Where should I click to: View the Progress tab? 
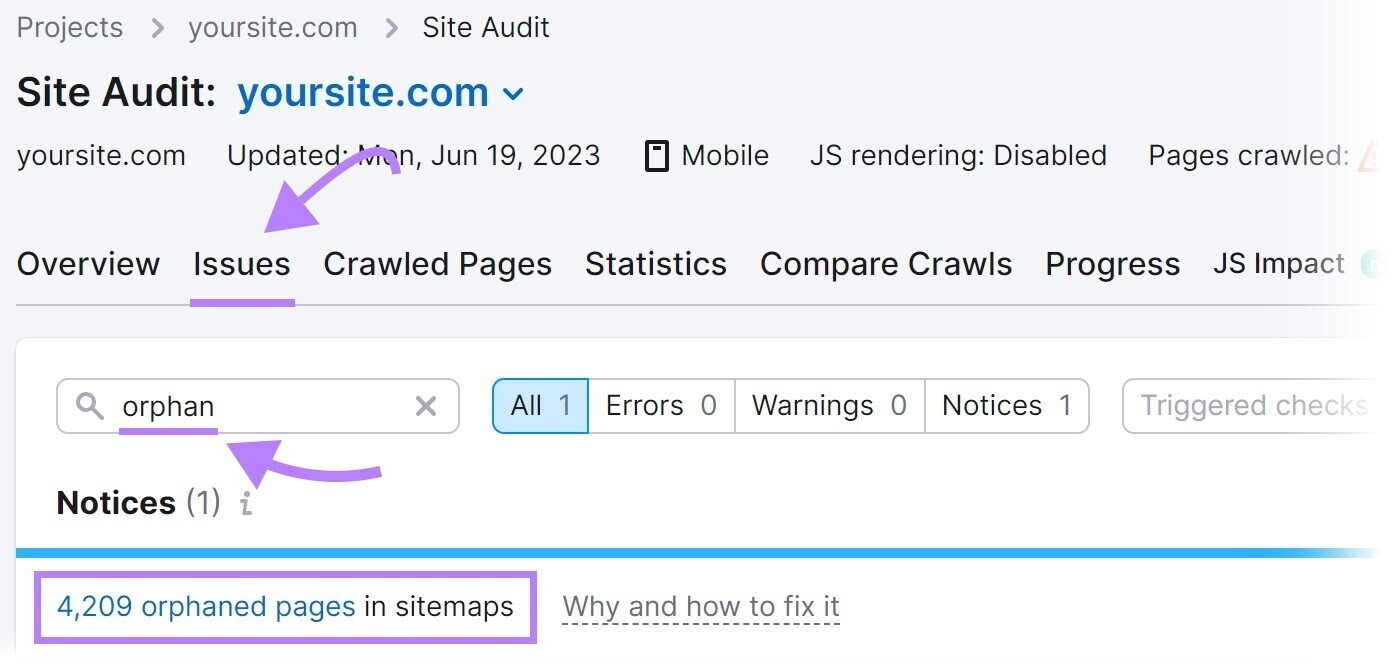pos(1111,264)
